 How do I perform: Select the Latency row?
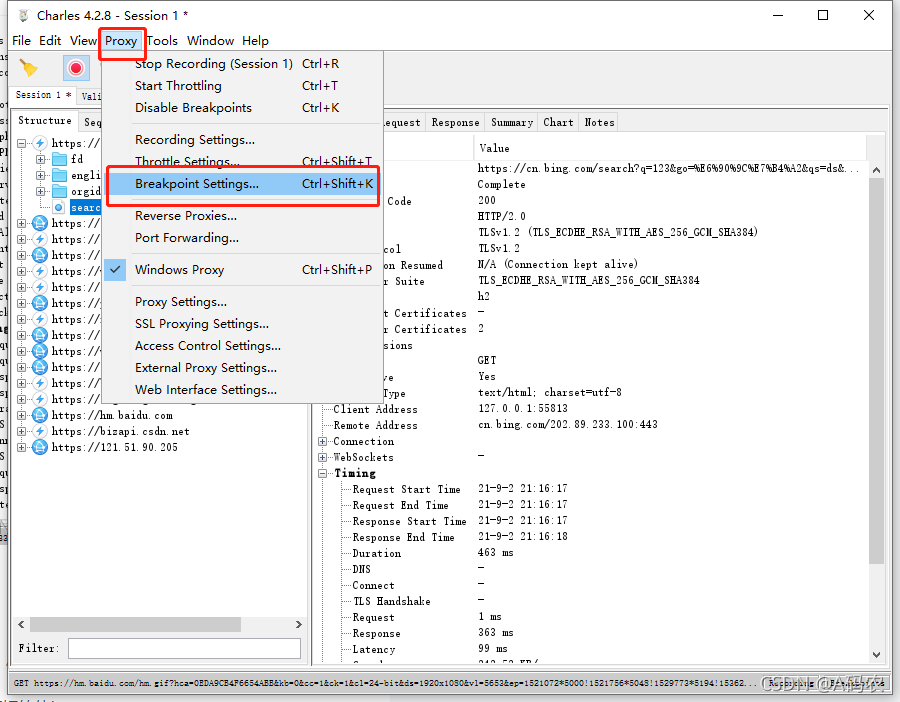[591, 649]
